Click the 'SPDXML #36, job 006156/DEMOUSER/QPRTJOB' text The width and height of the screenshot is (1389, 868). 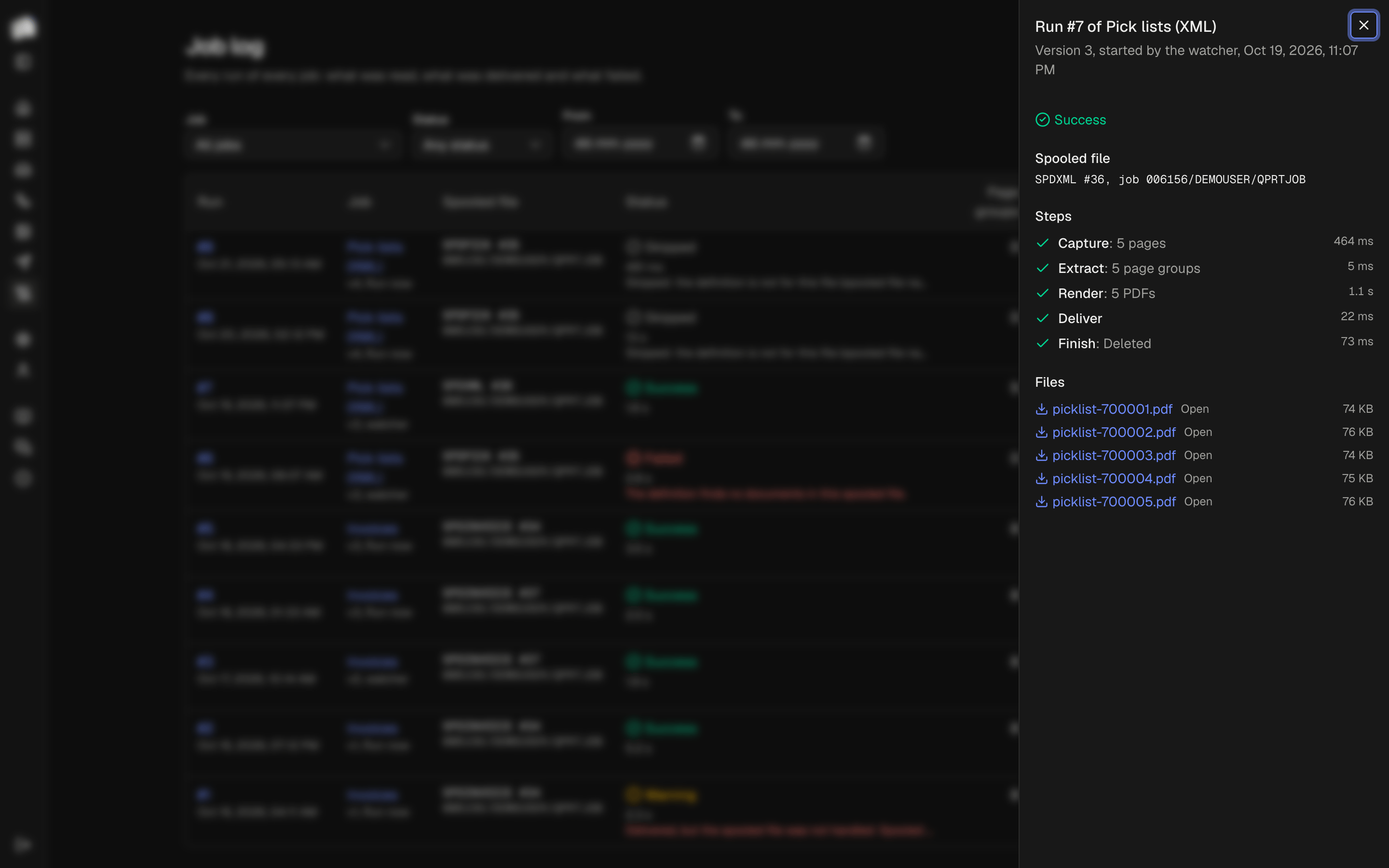pyautogui.click(x=1170, y=179)
